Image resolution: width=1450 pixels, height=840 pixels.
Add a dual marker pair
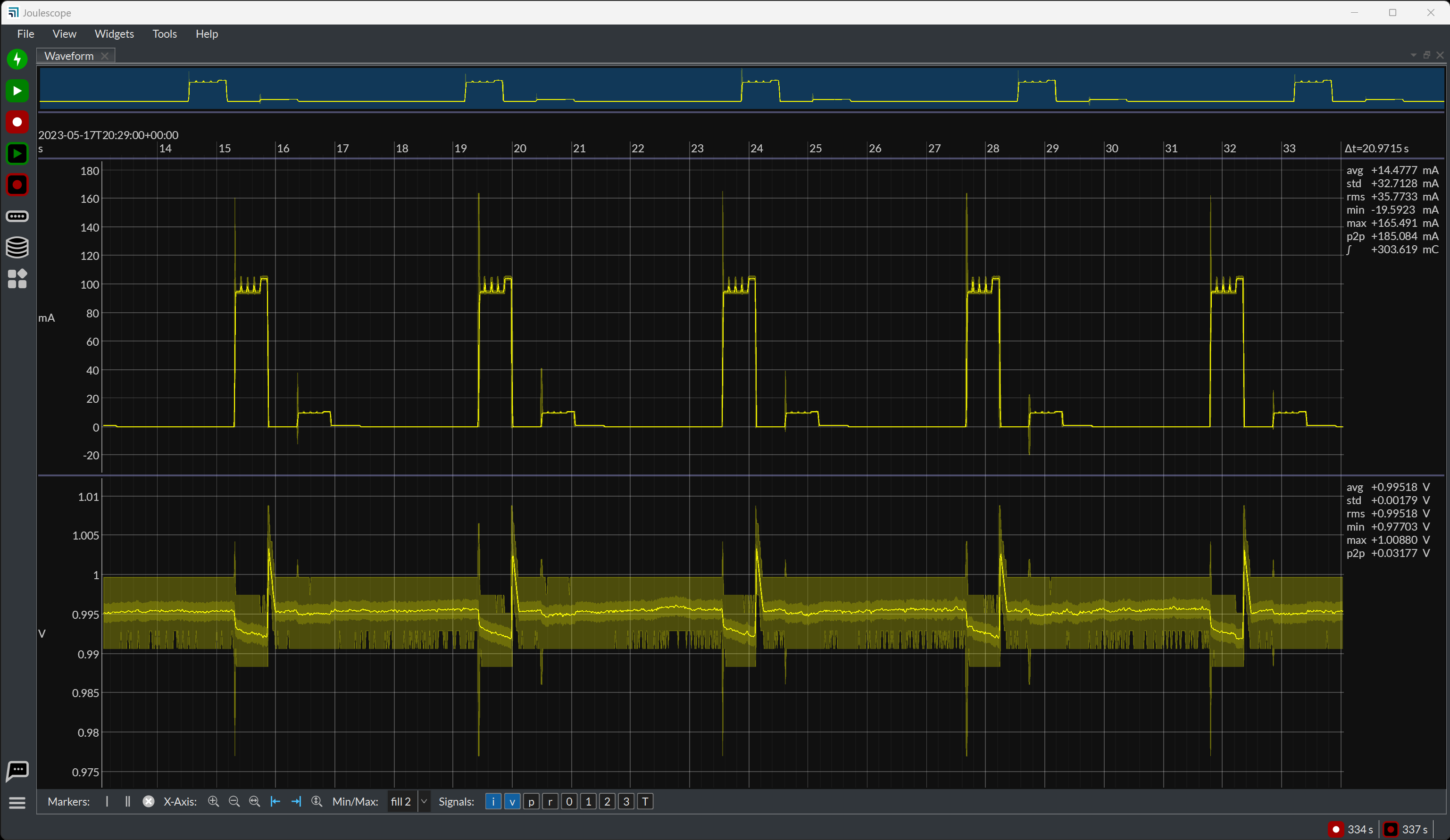(128, 801)
